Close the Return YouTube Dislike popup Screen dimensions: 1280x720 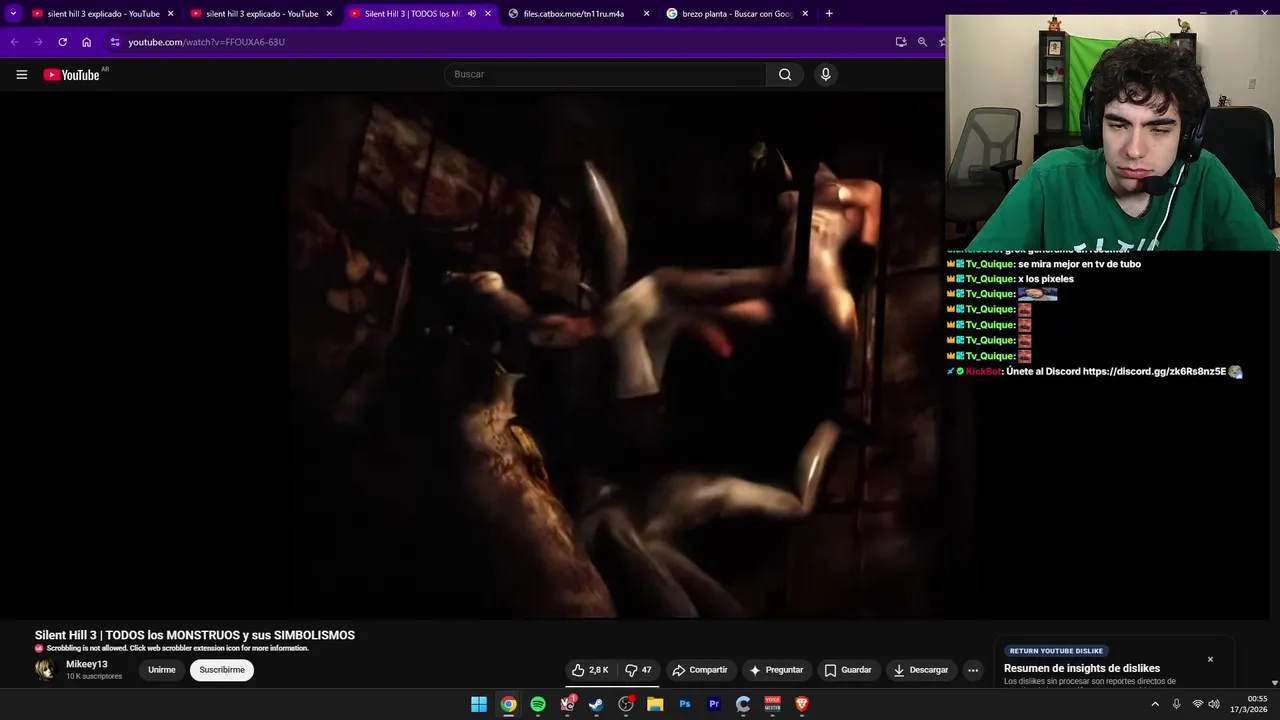tap(1210, 659)
